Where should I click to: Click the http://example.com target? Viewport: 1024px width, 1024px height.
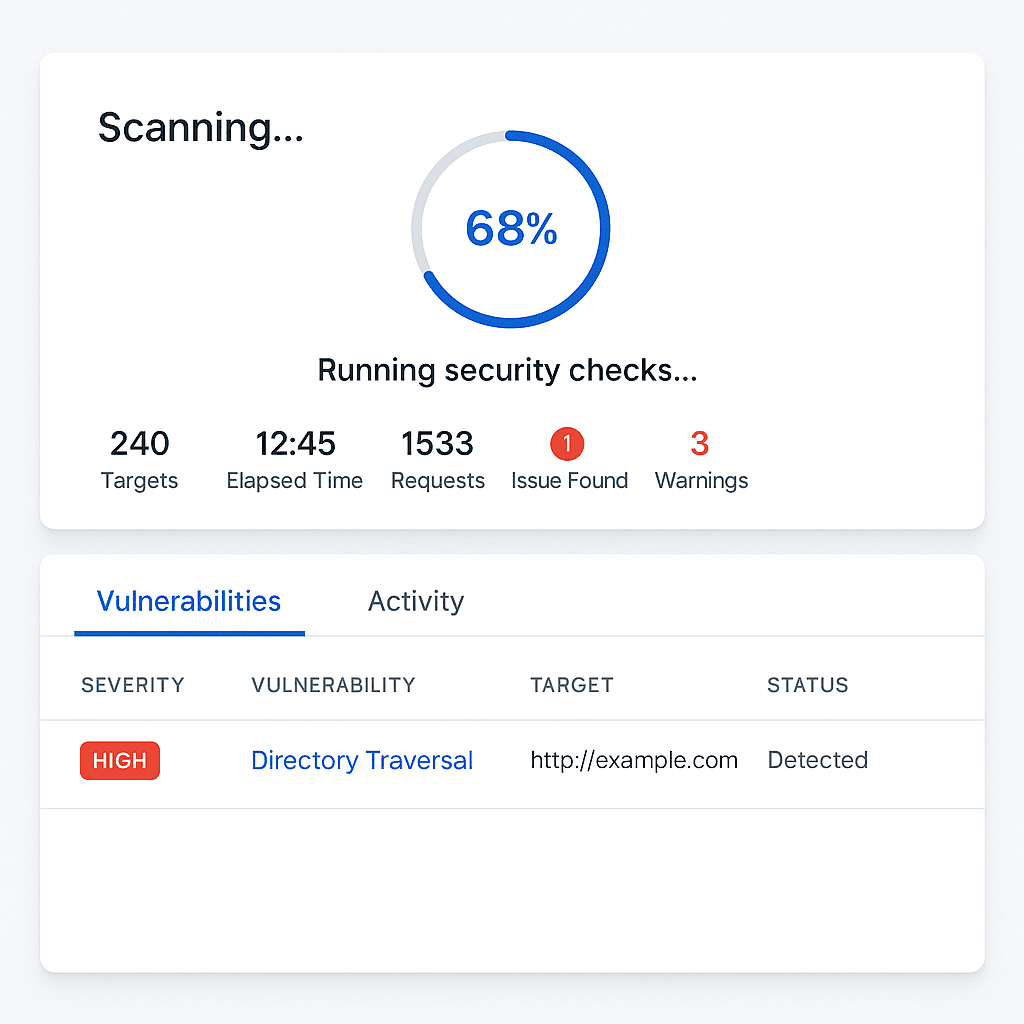coord(634,761)
